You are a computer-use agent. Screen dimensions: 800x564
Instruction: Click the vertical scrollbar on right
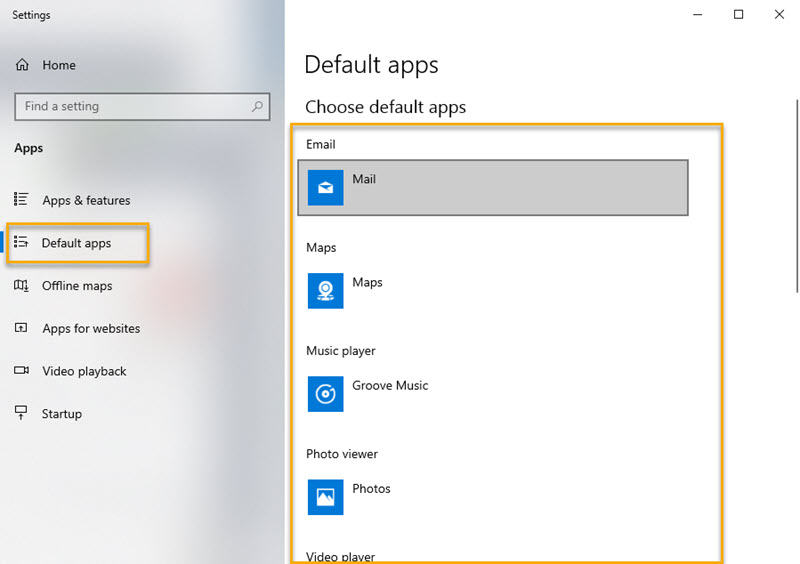point(796,196)
